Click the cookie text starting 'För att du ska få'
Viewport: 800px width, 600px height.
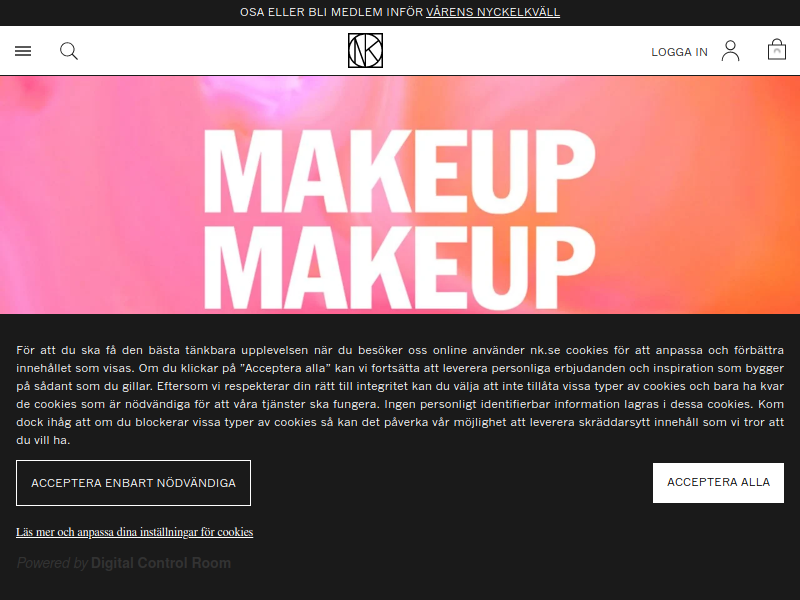click(x=400, y=395)
